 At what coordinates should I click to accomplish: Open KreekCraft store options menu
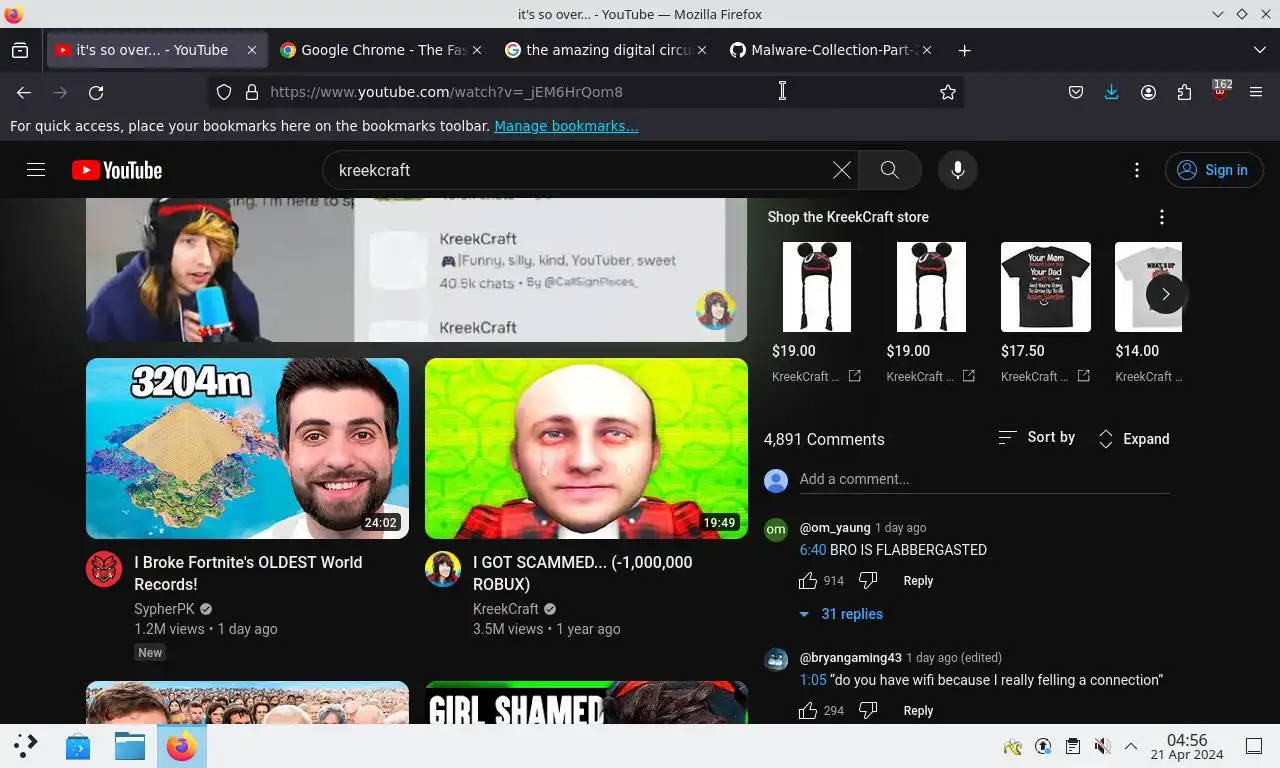coord(1161,217)
